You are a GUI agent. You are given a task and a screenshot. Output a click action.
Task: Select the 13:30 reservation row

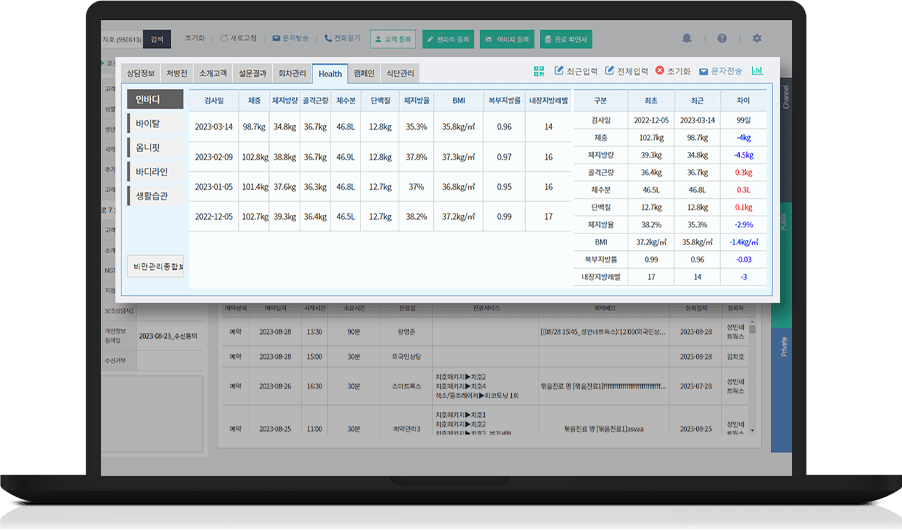487,332
